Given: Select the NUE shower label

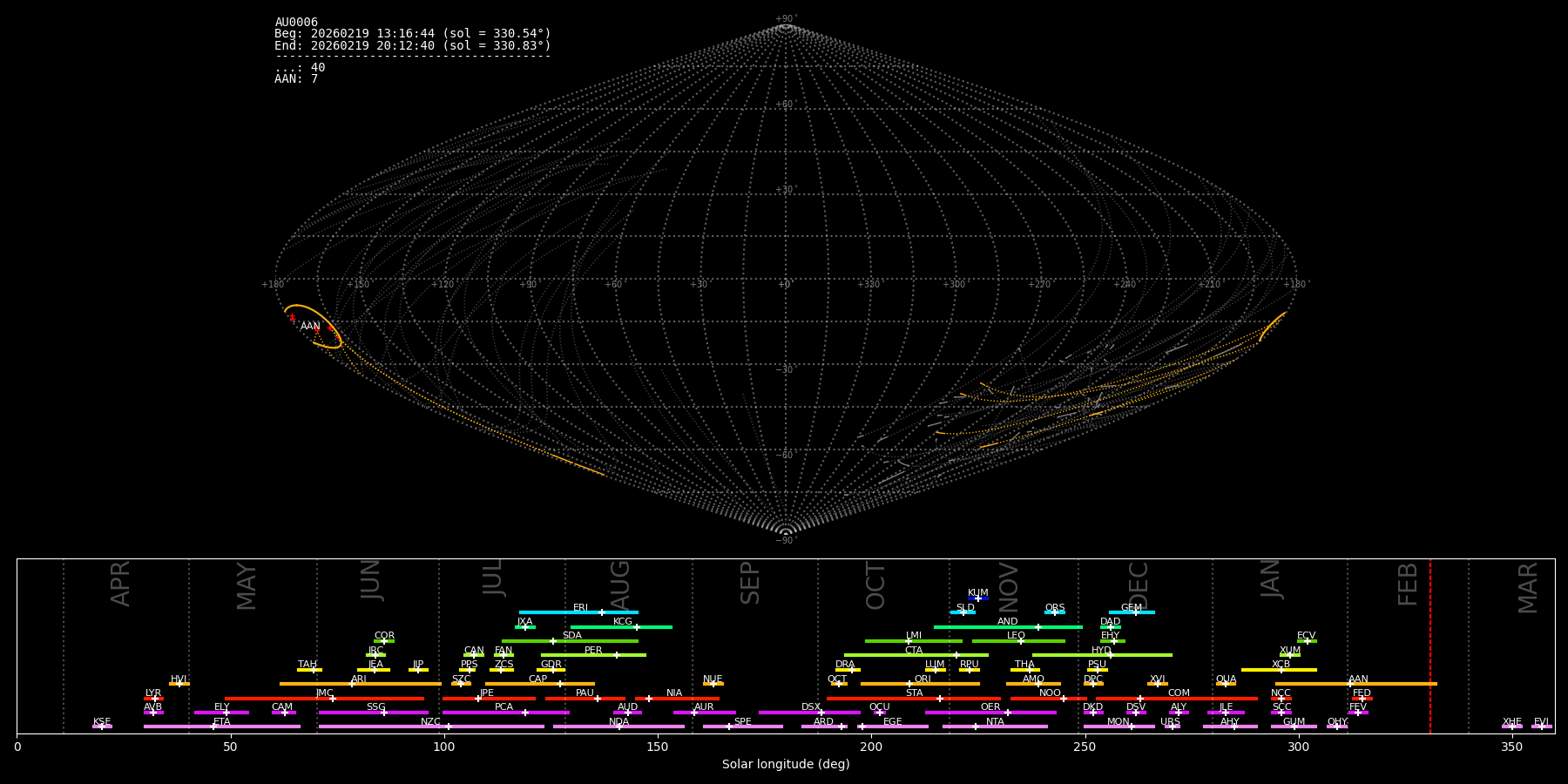Looking at the screenshot, I should point(713,679).
